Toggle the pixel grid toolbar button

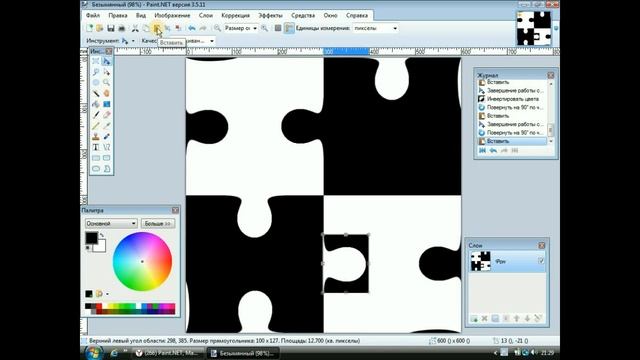click(x=278, y=28)
